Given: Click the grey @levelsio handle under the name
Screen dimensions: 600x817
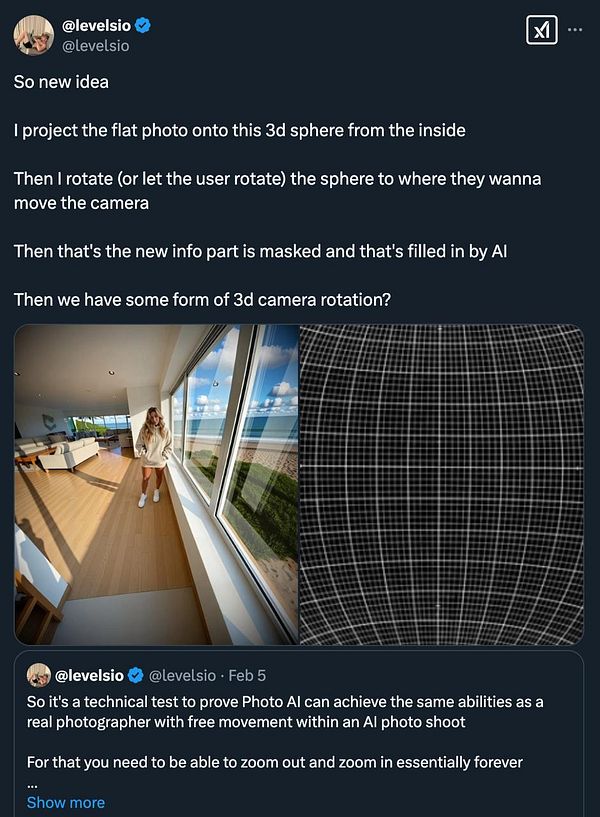Looking at the screenshot, I should click(96, 46).
